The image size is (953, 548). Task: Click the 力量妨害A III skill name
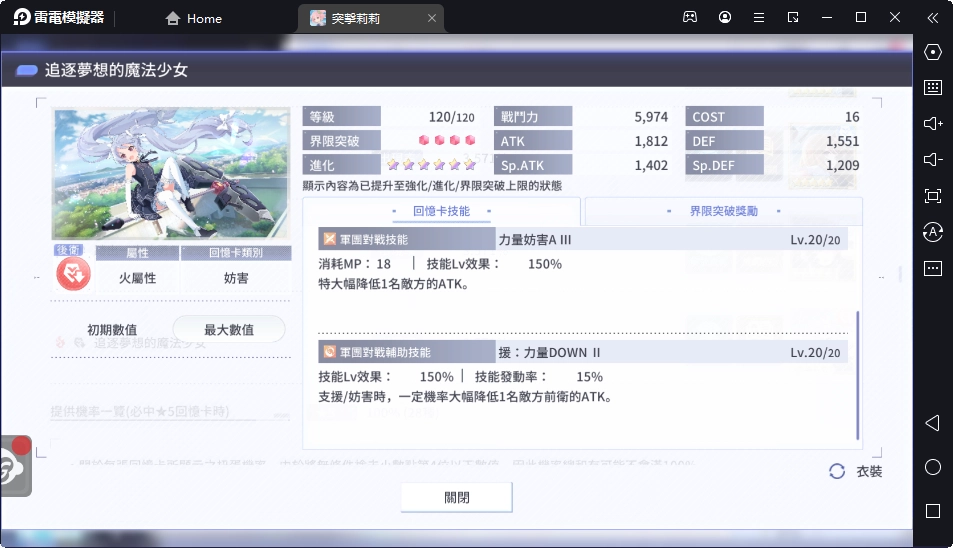coord(535,240)
